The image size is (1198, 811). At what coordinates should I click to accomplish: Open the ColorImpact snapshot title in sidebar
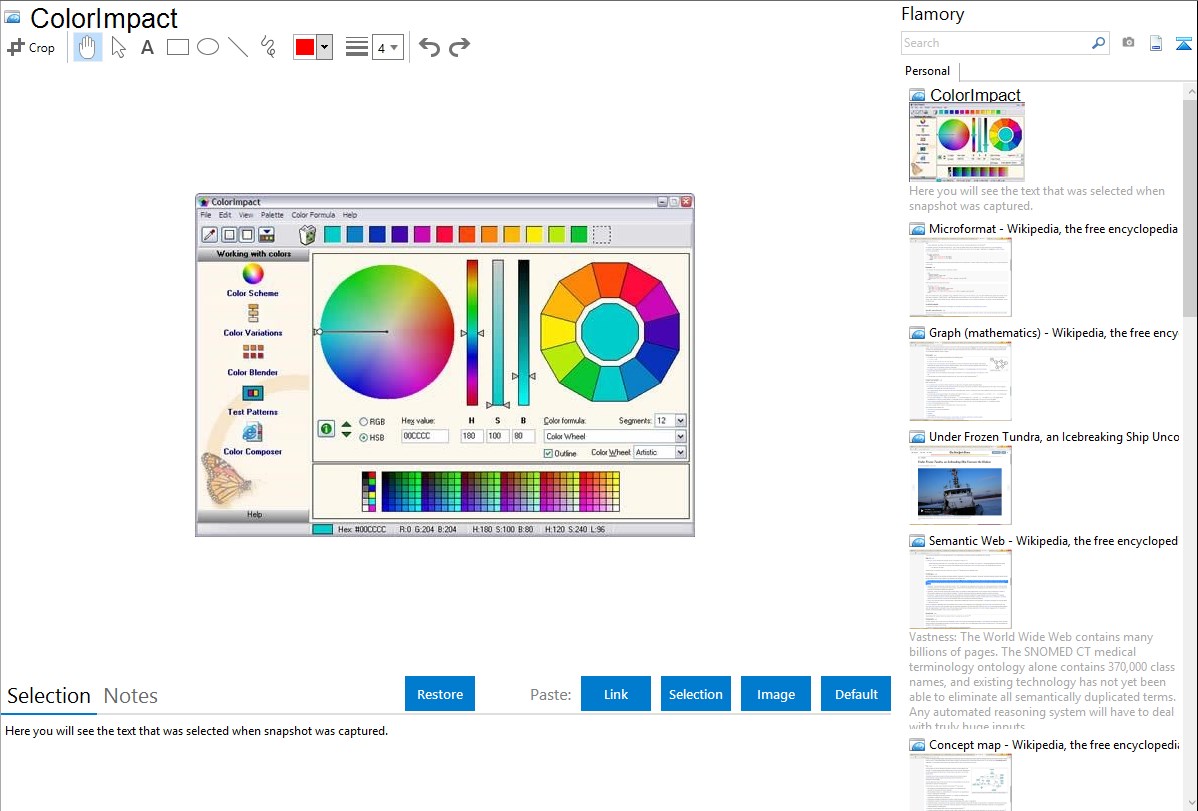coord(975,95)
